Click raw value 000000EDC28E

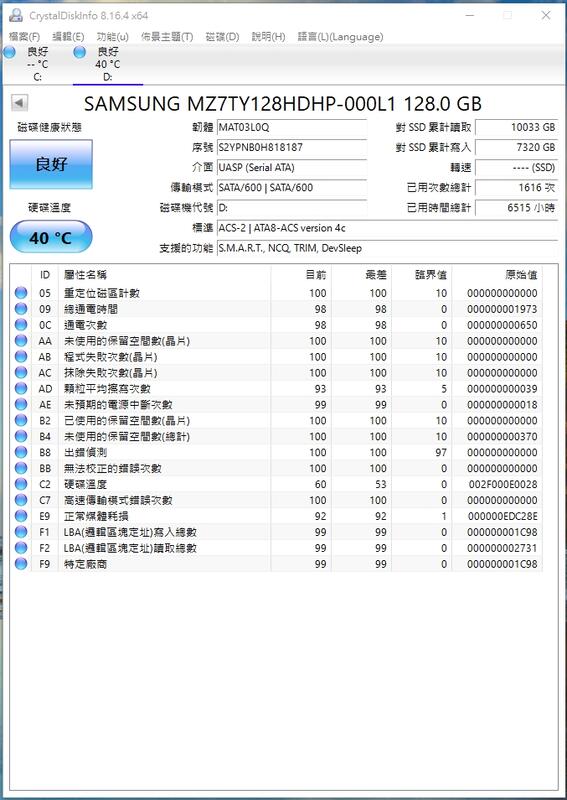tap(503, 516)
